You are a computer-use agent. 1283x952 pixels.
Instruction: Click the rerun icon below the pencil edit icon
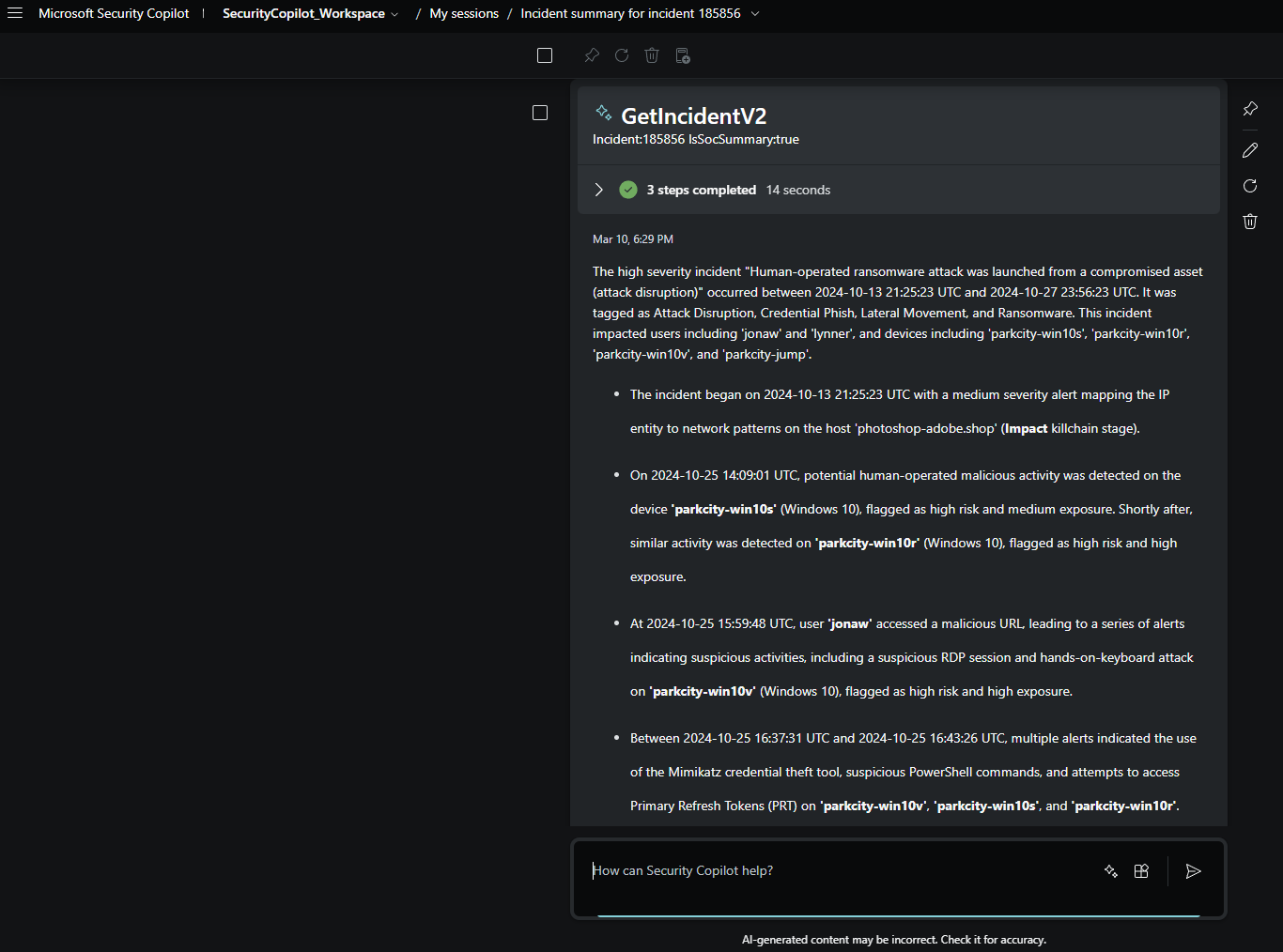click(x=1250, y=186)
